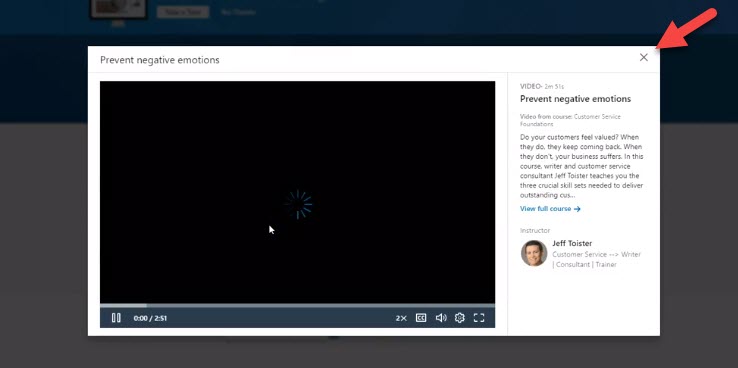The width and height of the screenshot is (738, 368).
Task: Click Jeff Toister's profile photo
Action: [534, 253]
